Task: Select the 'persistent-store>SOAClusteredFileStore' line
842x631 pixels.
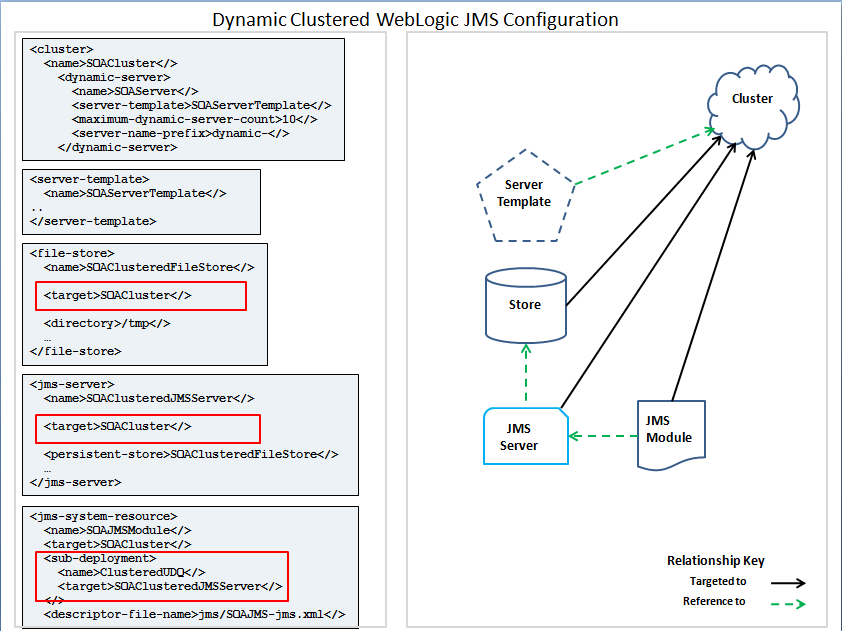Action: [191, 454]
